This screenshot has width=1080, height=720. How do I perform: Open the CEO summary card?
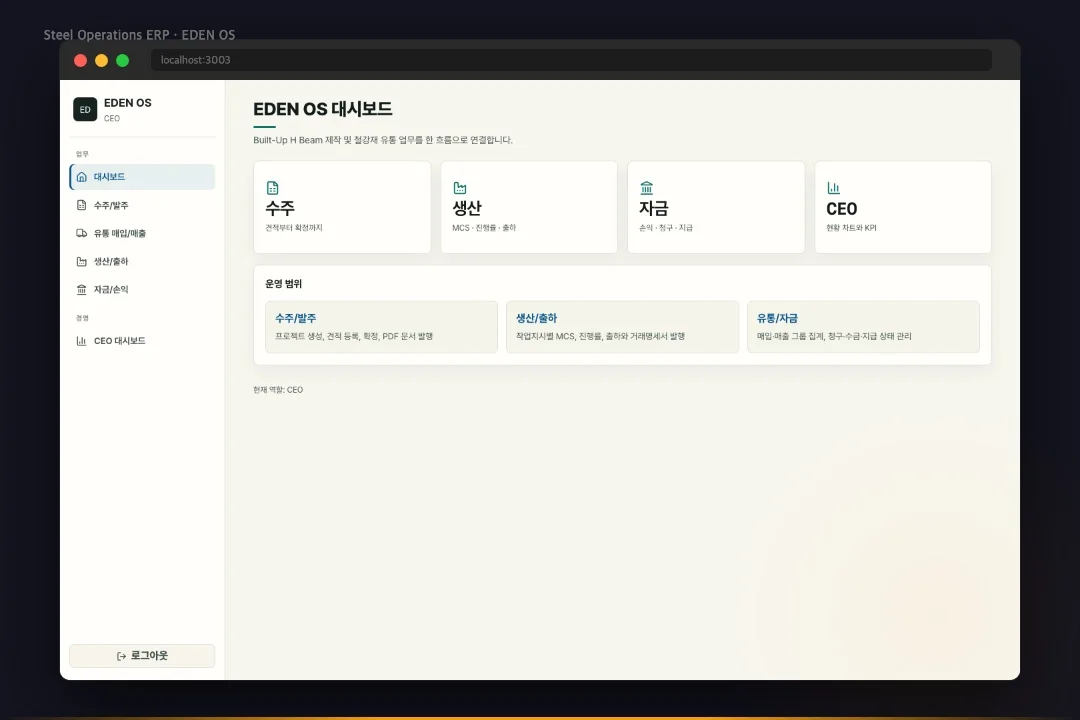(x=903, y=207)
